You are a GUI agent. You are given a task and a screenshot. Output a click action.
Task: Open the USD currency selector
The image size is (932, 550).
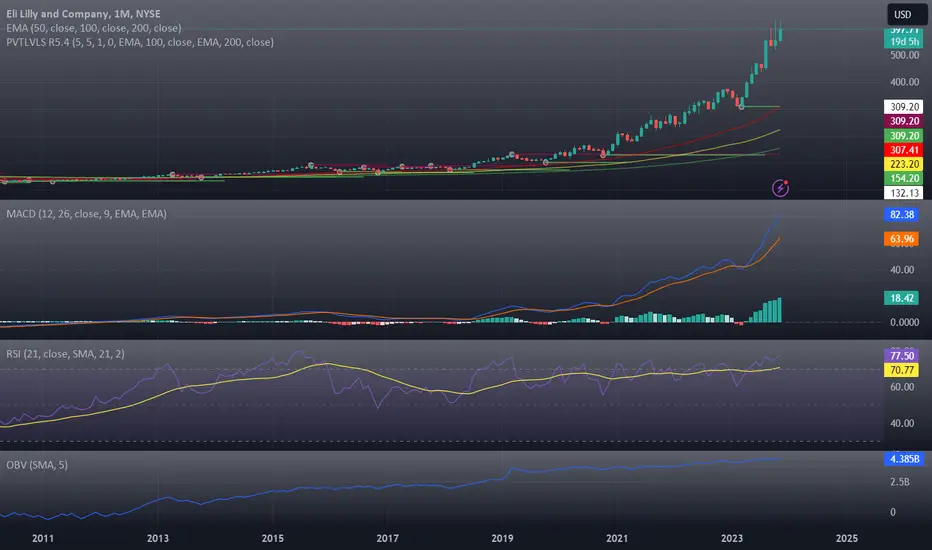(x=905, y=14)
